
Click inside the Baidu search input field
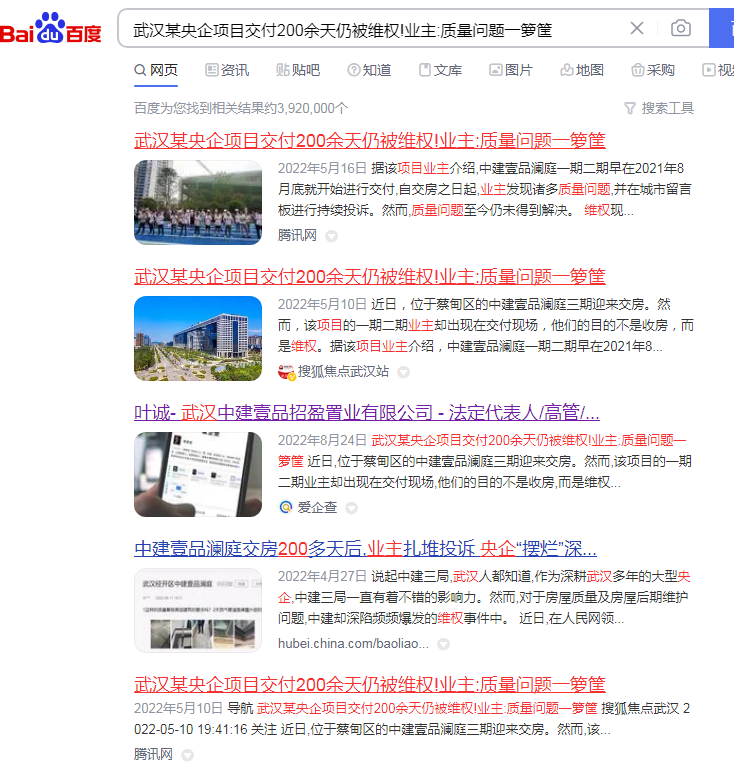(x=370, y=28)
